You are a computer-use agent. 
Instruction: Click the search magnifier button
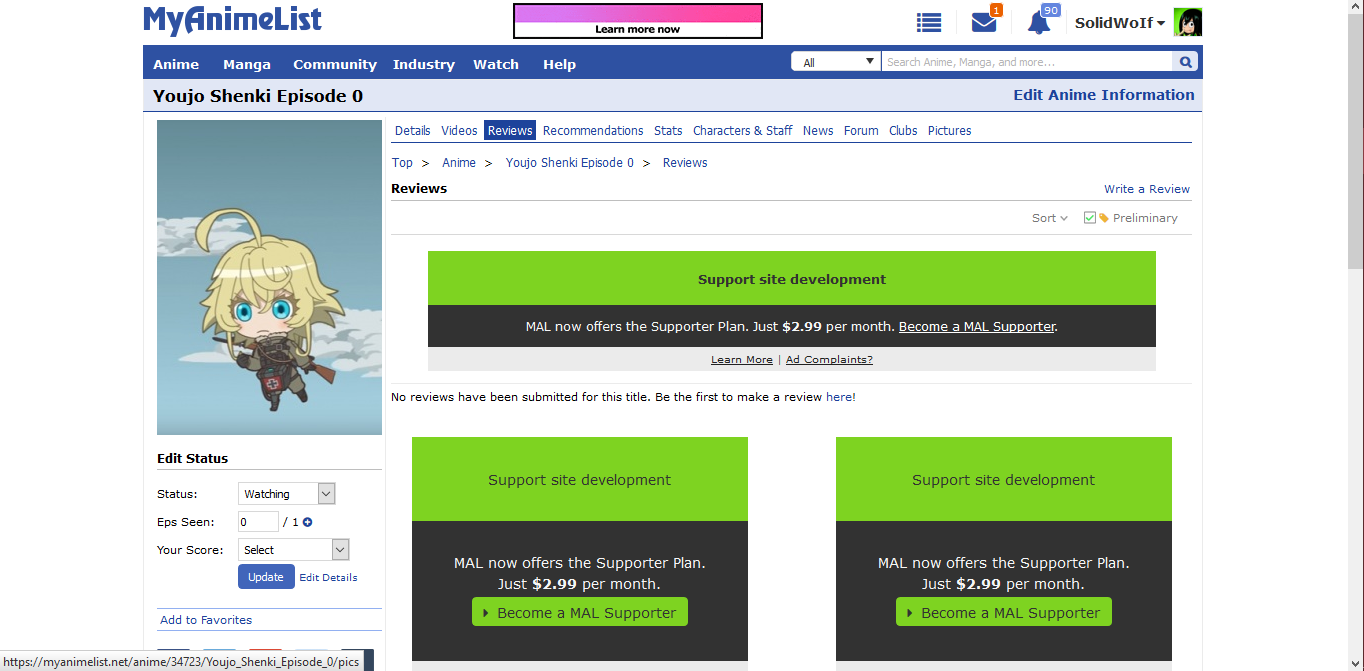point(1186,62)
